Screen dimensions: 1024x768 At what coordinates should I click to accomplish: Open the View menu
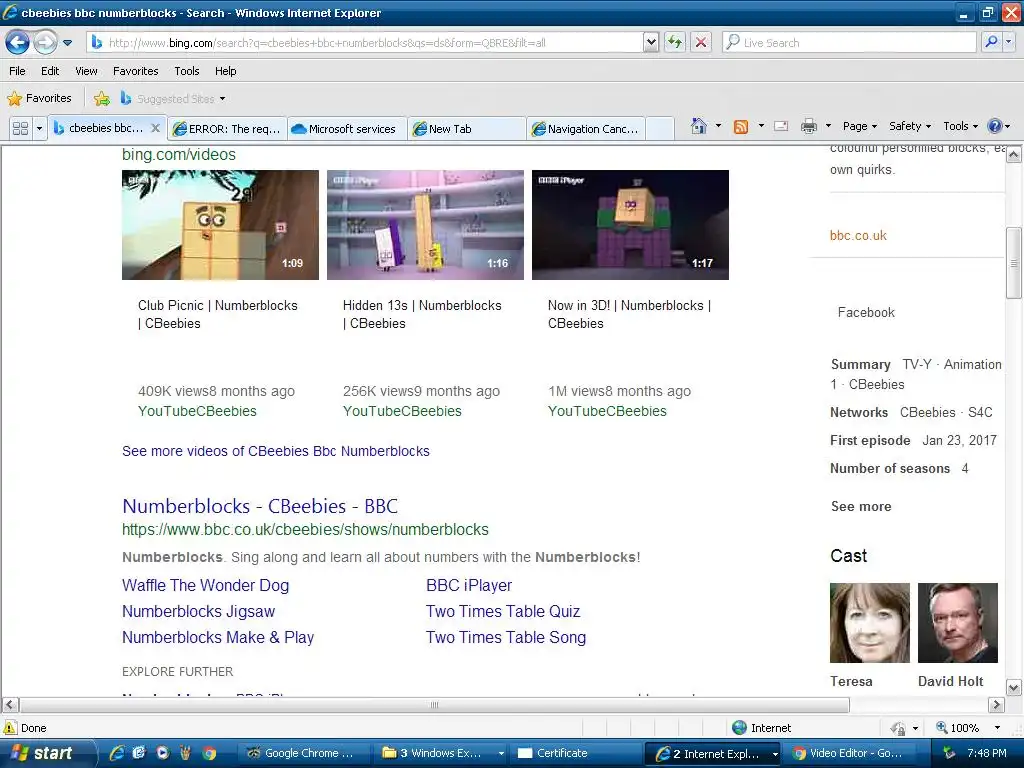point(86,71)
